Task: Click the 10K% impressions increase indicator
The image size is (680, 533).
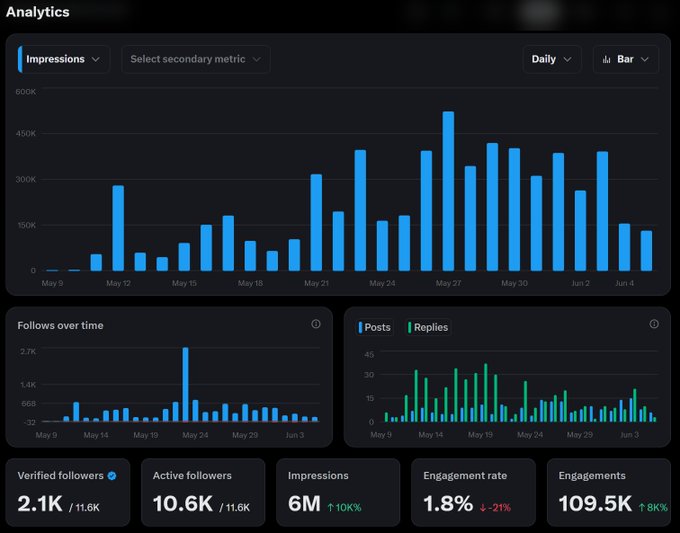Action: point(344,507)
